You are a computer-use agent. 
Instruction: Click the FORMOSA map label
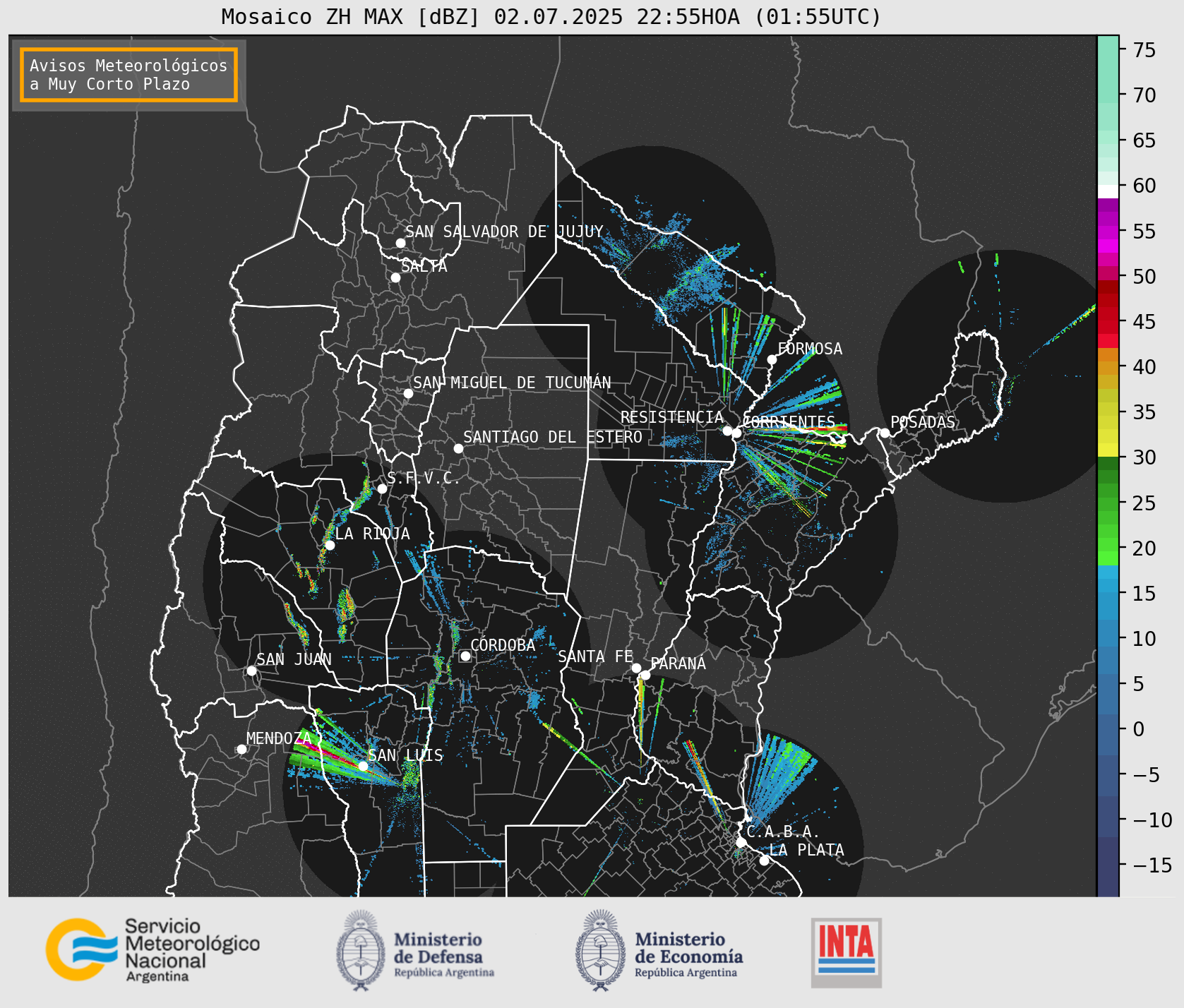point(810,349)
